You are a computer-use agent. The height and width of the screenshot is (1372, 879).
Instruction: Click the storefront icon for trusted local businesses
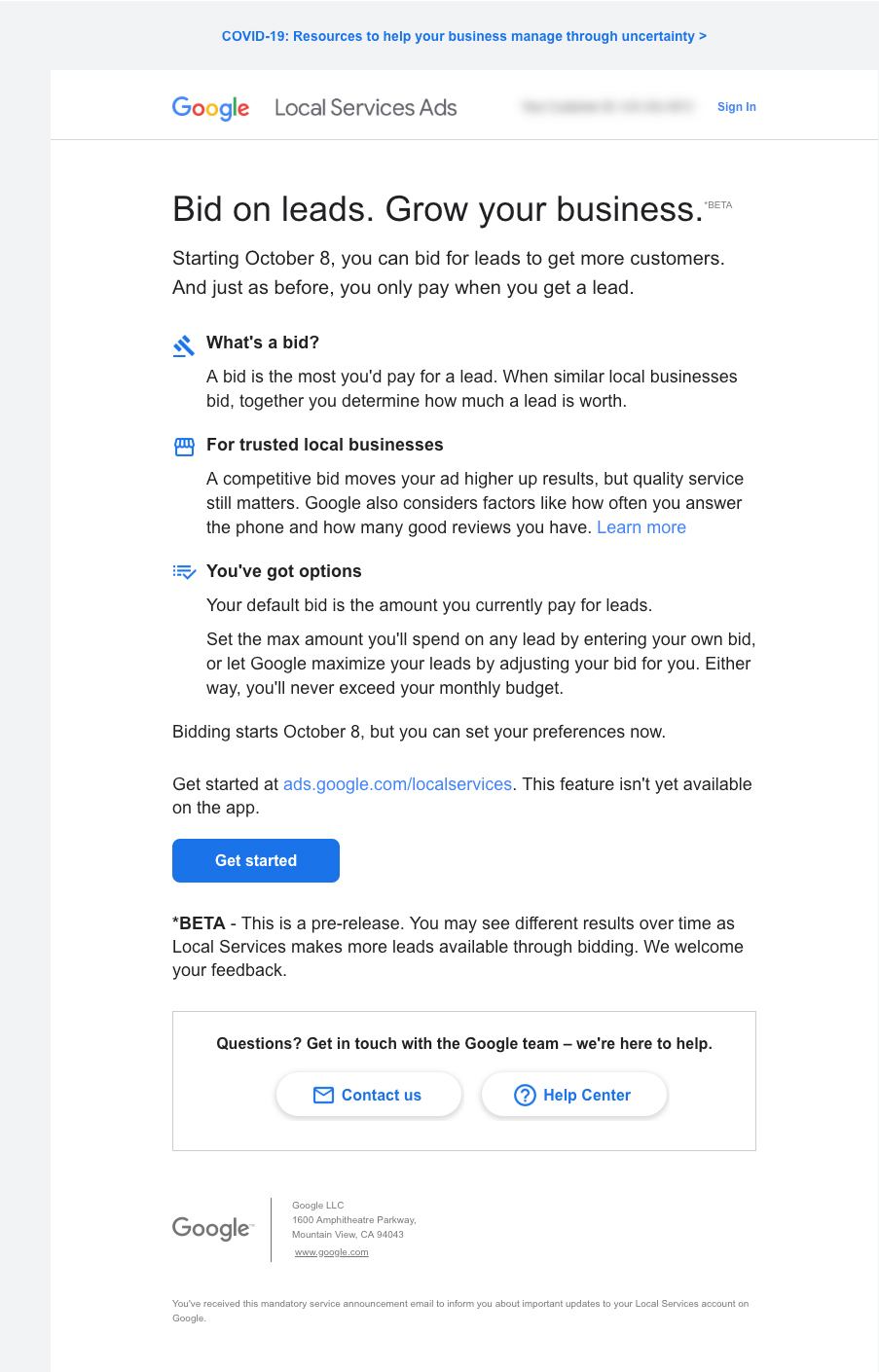(x=184, y=447)
